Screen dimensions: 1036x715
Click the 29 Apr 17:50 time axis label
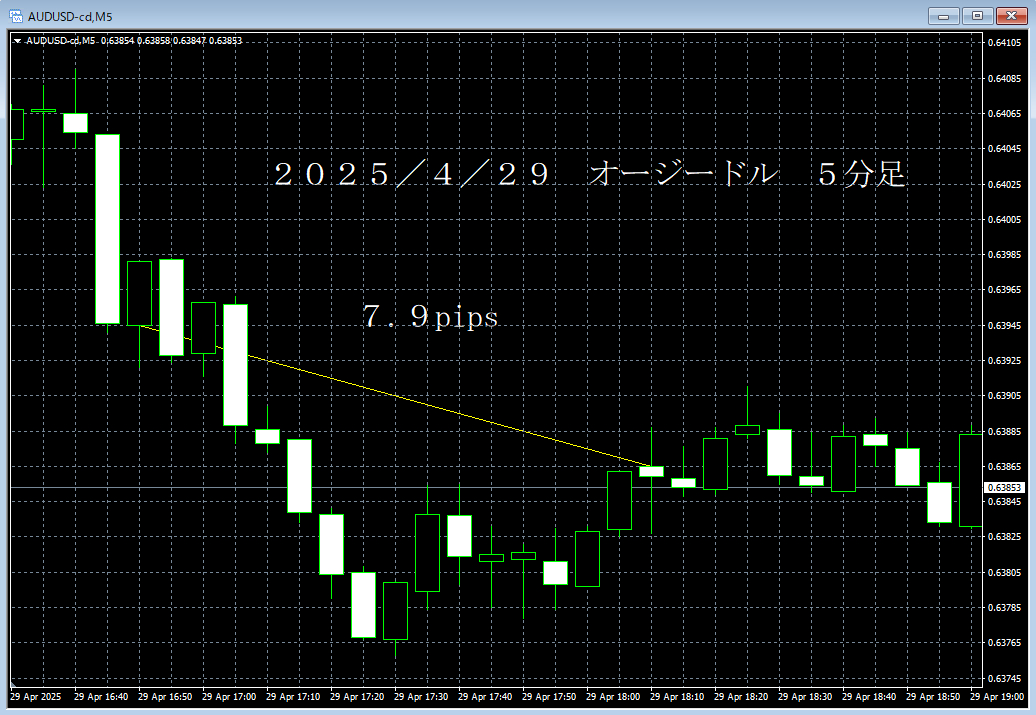[x=550, y=696]
